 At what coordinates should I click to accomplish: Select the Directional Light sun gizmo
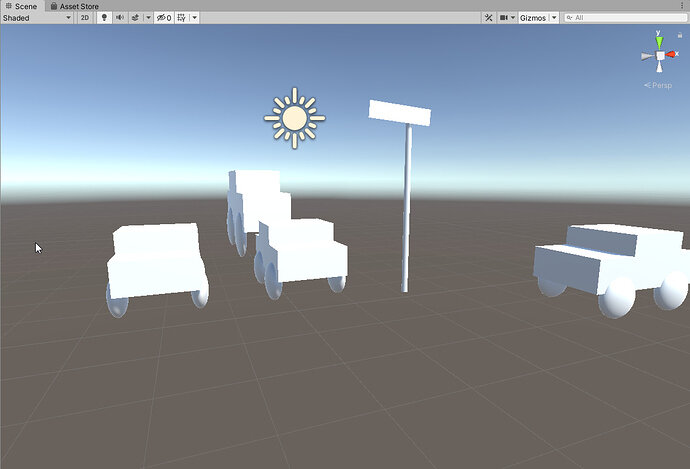(294, 118)
